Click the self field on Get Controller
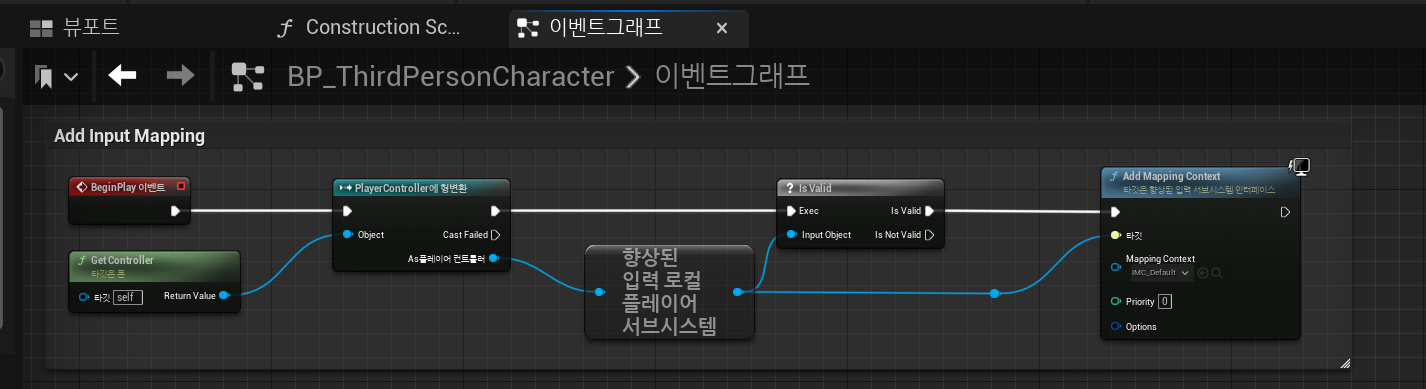1426x389 pixels. [128, 297]
